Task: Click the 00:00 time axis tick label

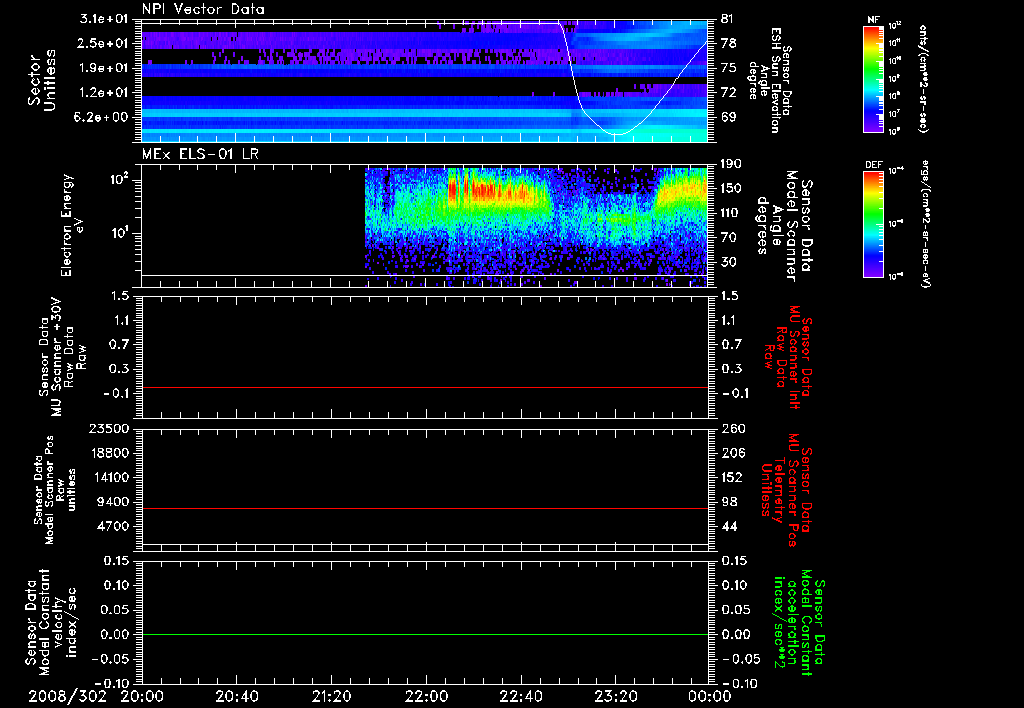Action: point(708,696)
